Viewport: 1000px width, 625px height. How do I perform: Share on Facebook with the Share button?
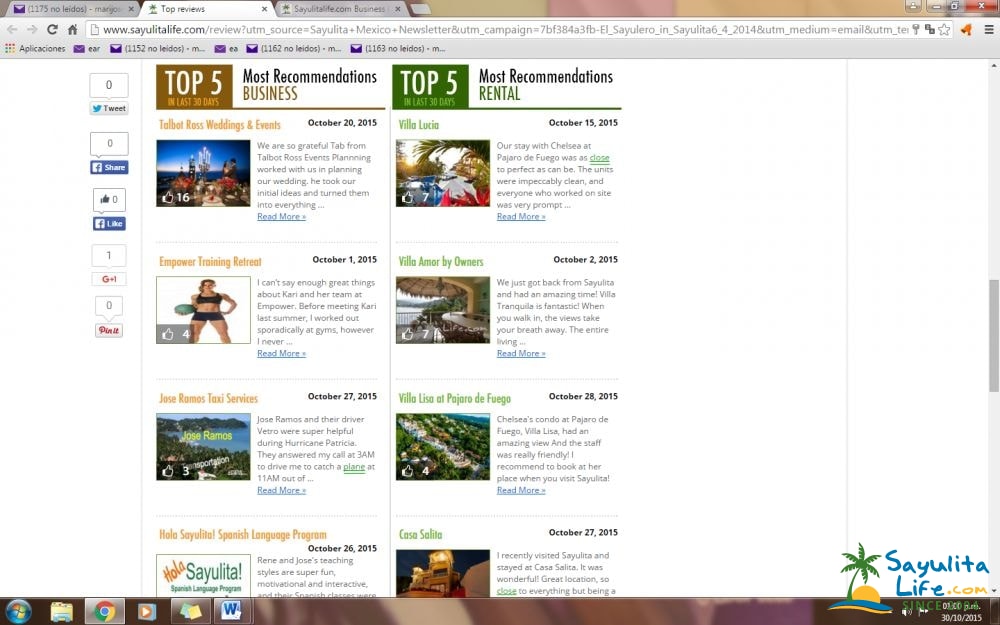pos(109,167)
